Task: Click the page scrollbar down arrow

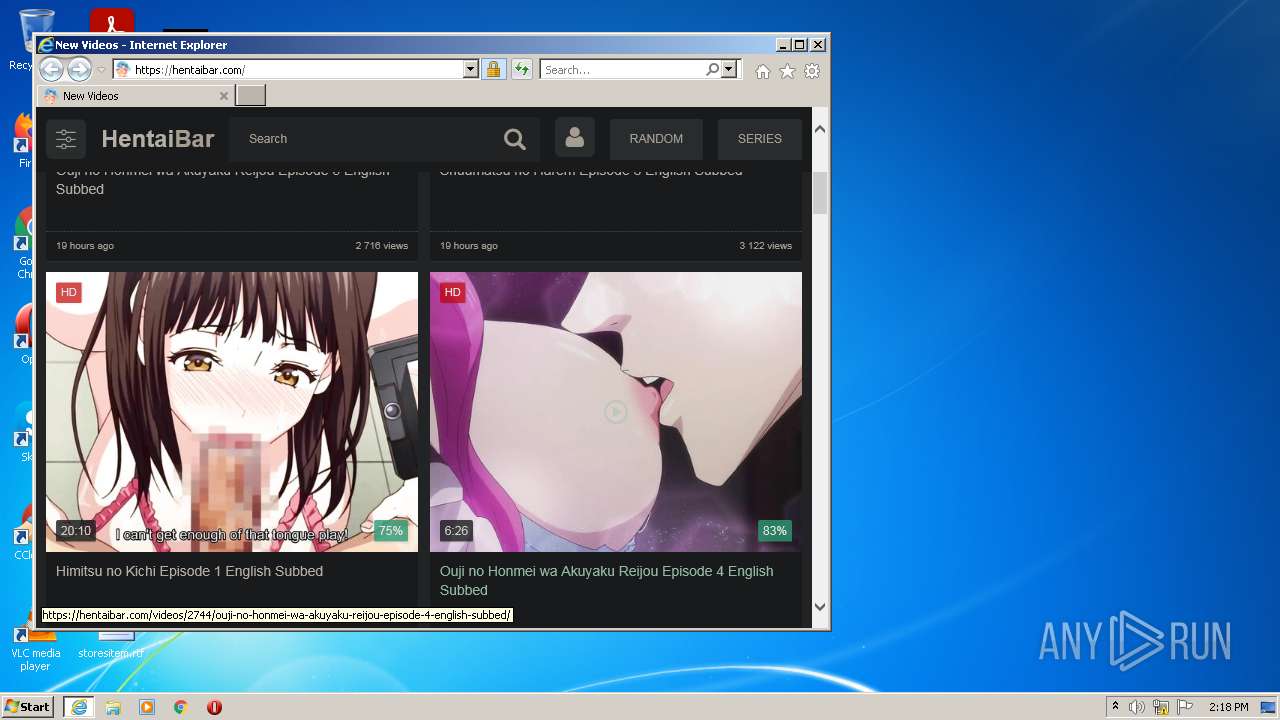Action: (x=820, y=606)
